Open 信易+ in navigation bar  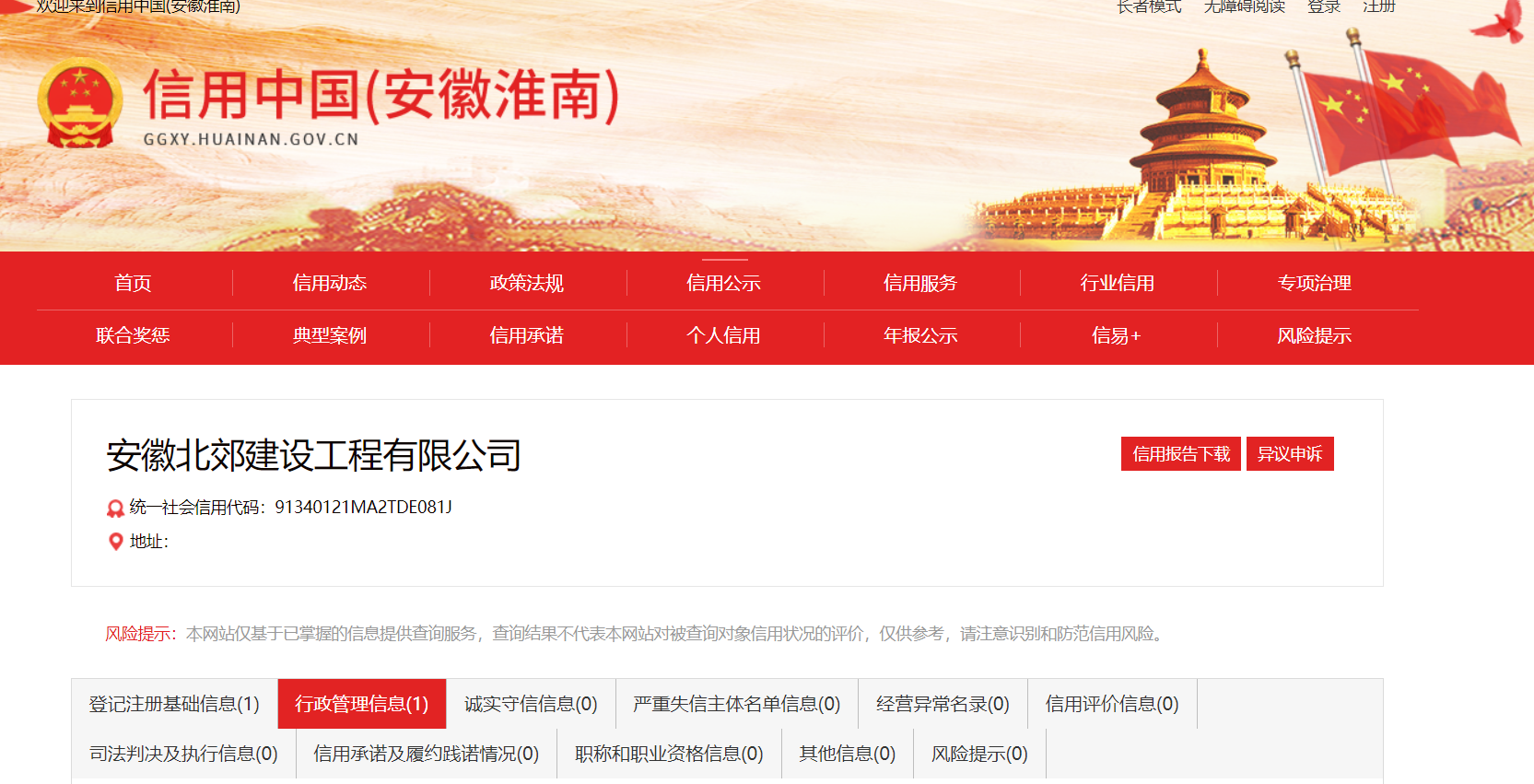1117,335
